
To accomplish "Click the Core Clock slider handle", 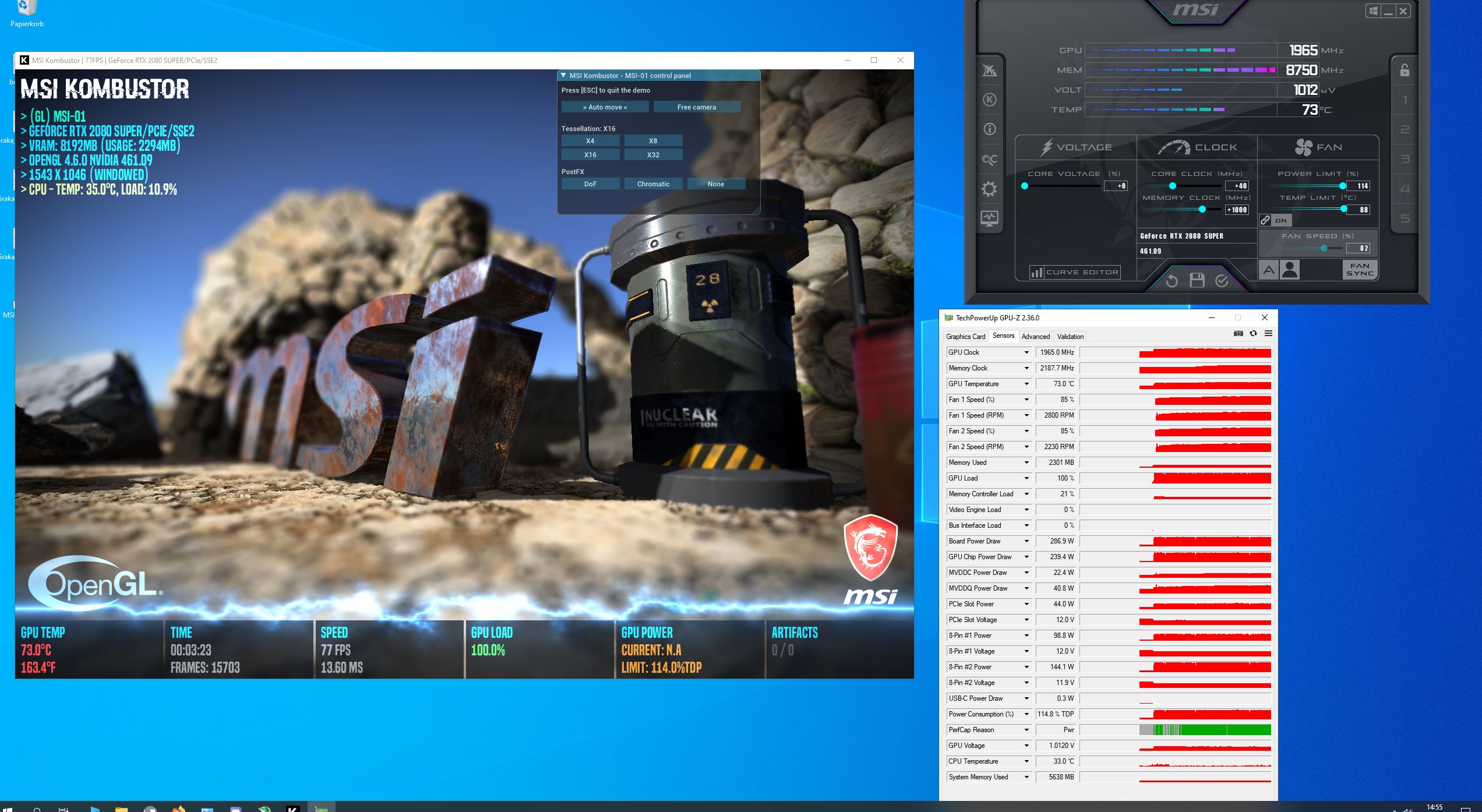I will [1173, 186].
